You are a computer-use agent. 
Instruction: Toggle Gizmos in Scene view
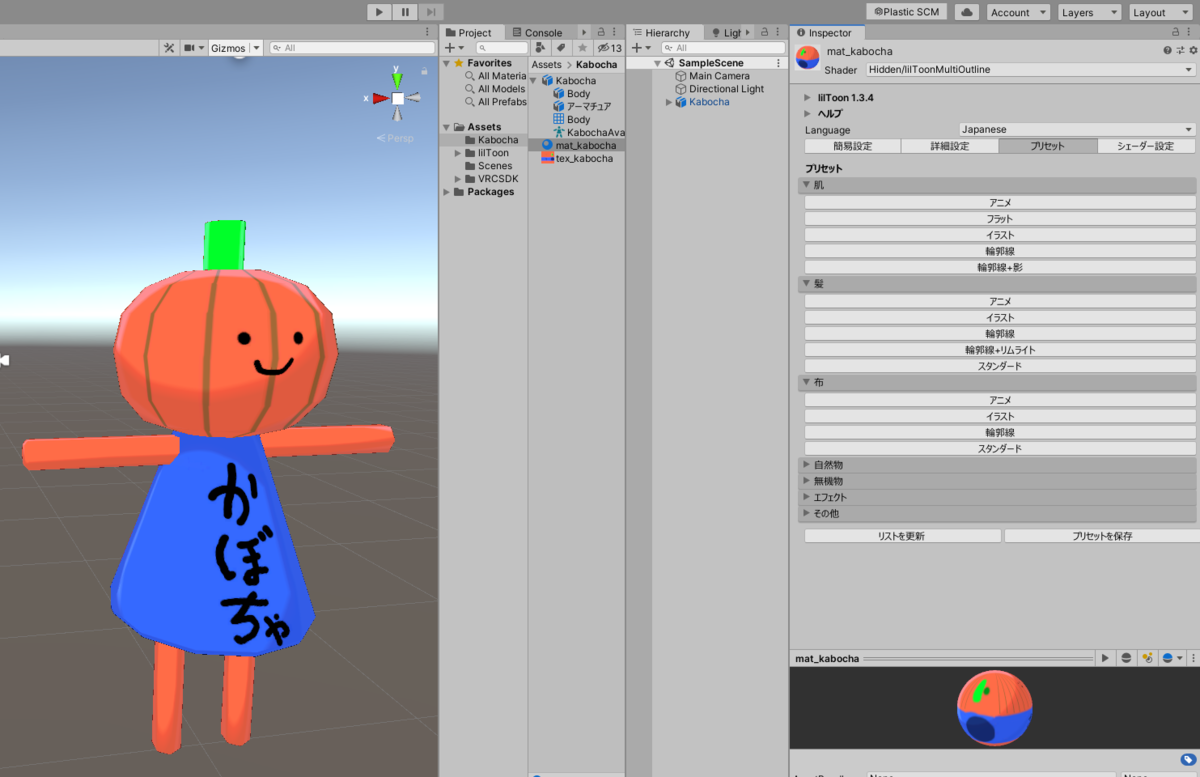coord(228,48)
